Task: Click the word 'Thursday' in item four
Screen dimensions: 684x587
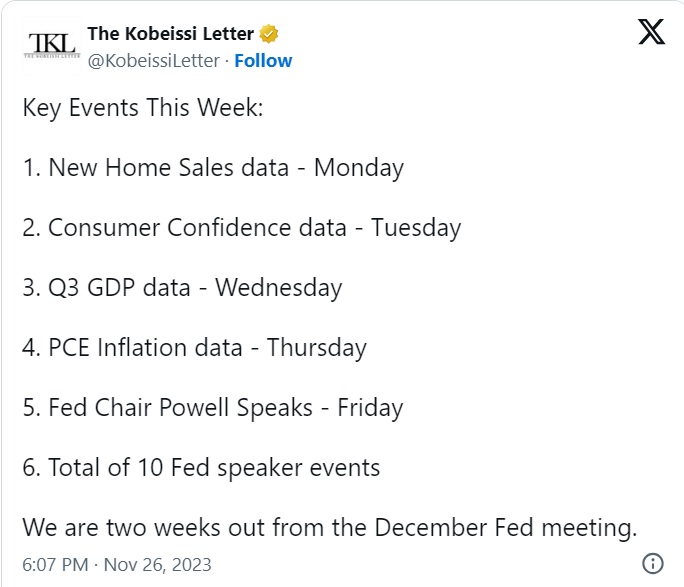Action: (317, 348)
